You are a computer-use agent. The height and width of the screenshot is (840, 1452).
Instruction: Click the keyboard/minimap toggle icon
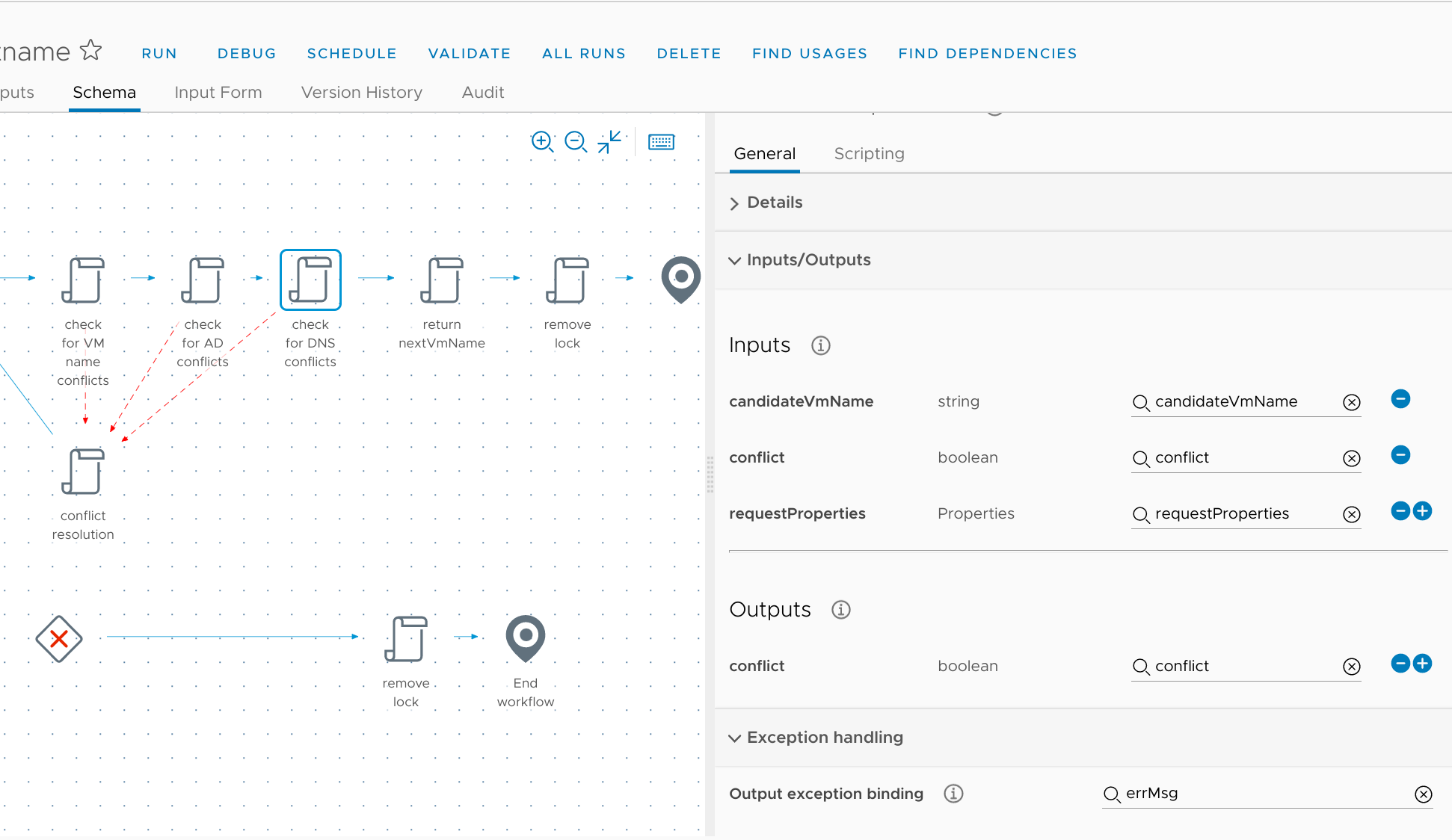tap(662, 140)
